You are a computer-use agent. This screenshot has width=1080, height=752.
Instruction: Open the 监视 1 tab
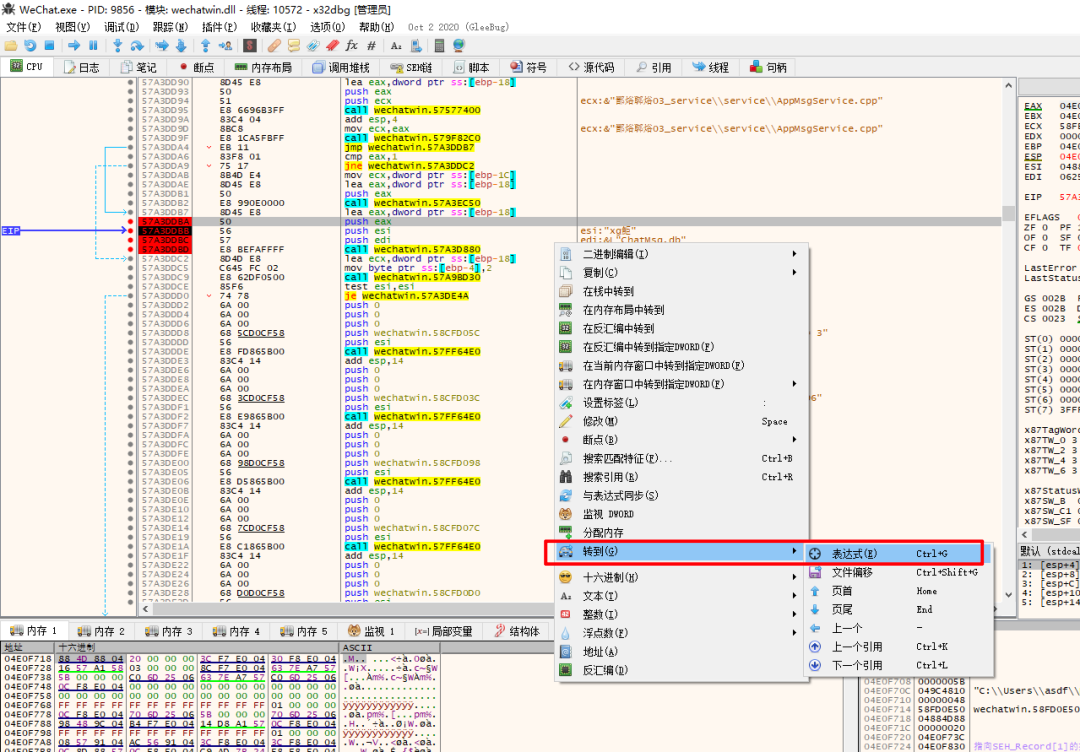pos(372,631)
